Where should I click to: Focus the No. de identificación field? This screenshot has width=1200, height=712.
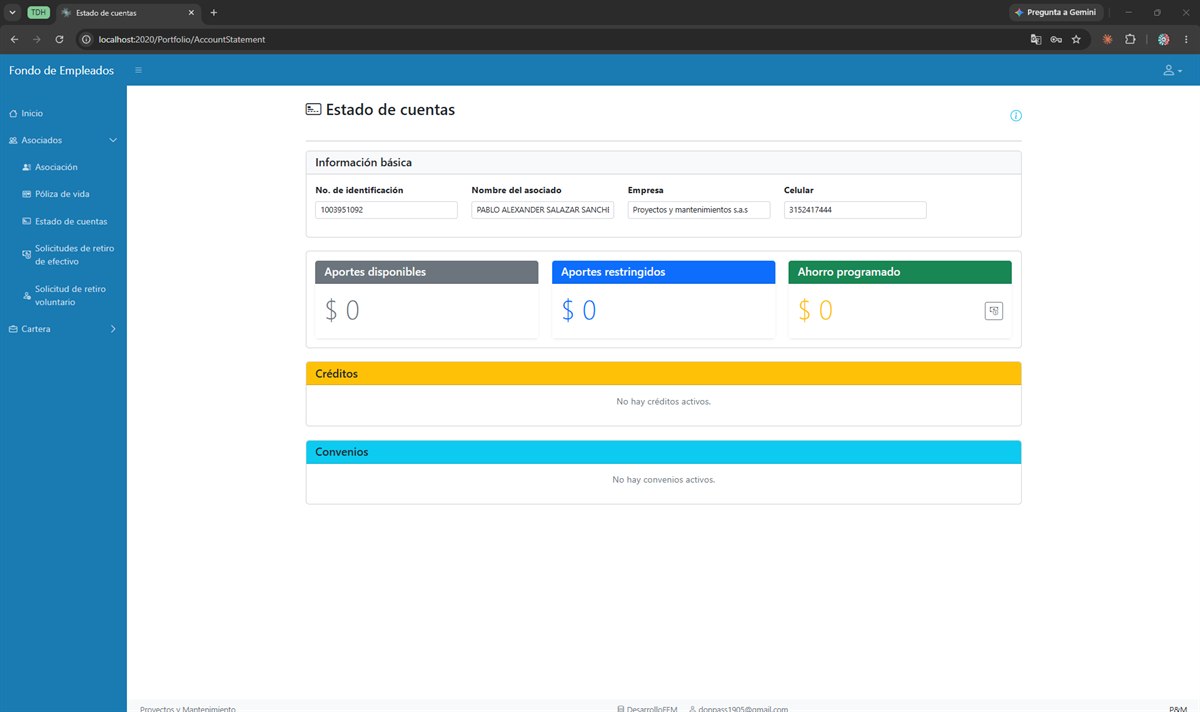coord(386,210)
